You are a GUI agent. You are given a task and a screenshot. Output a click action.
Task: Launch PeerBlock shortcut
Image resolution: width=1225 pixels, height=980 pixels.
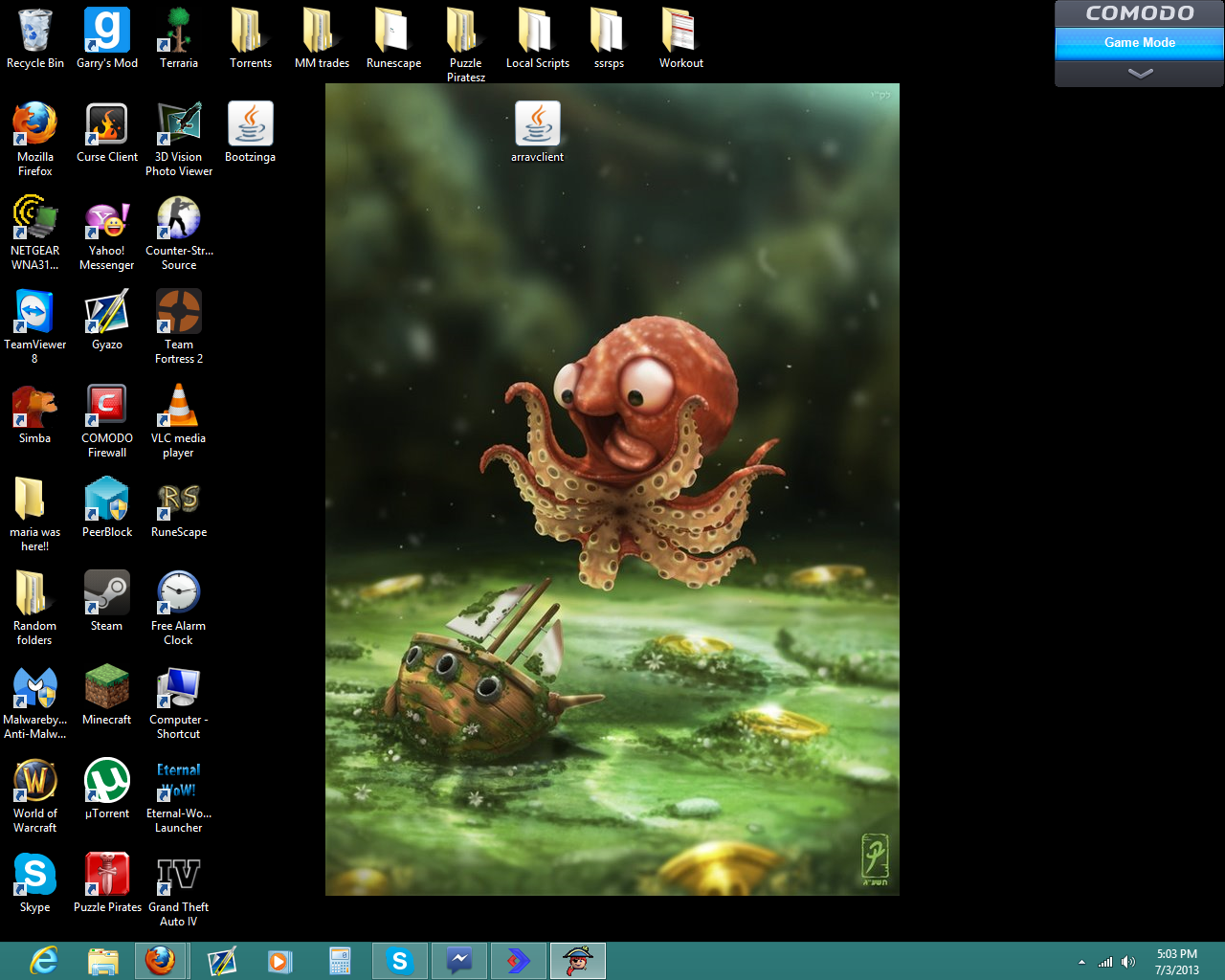coord(107,507)
